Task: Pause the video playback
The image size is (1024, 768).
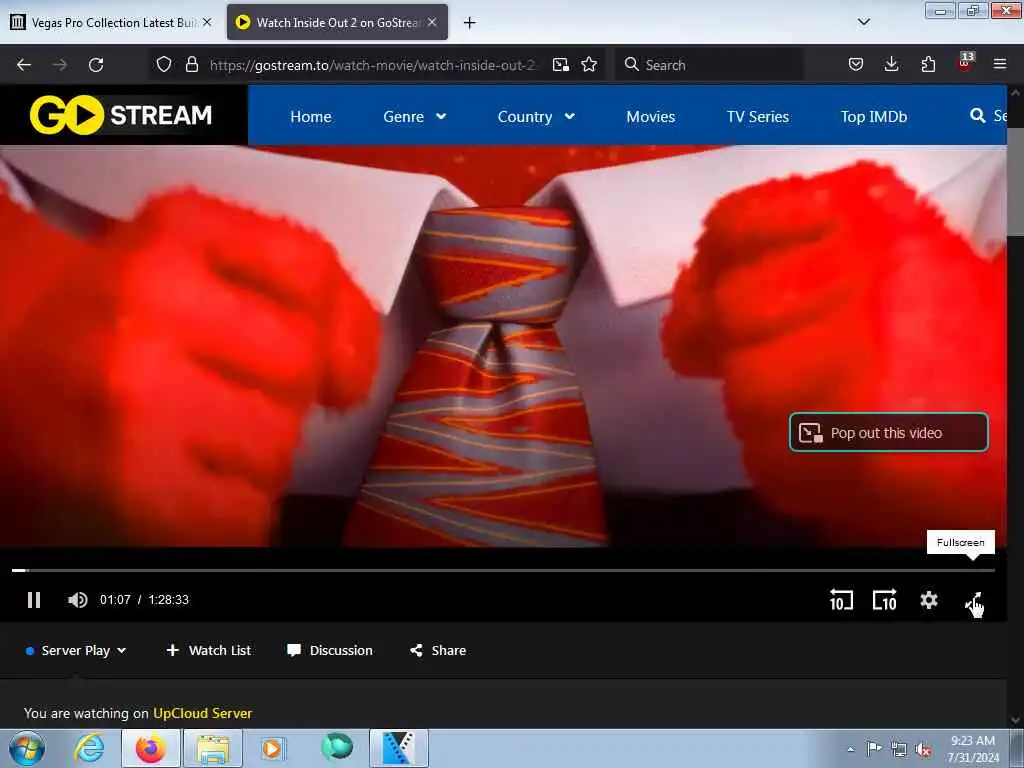Action: coord(34,600)
